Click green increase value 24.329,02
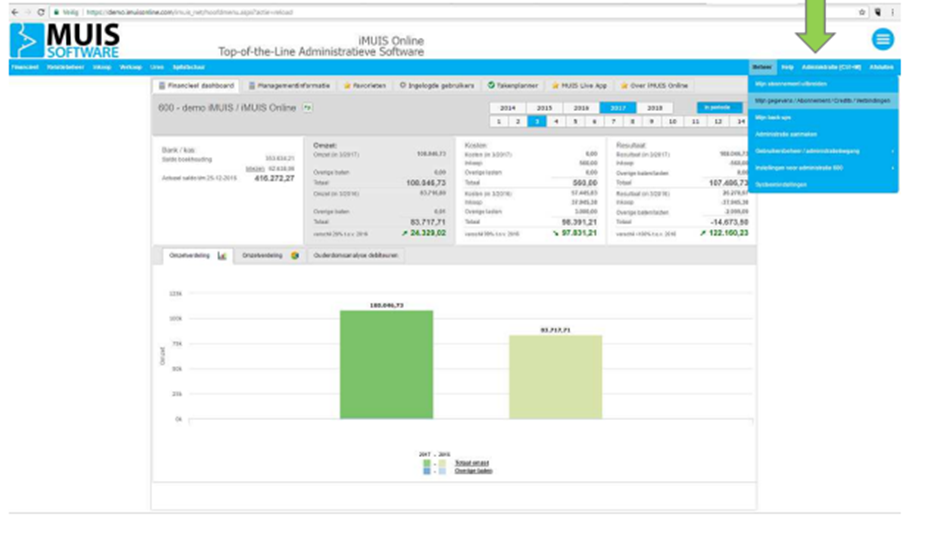The height and width of the screenshot is (558, 945). (x=428, y=233)
